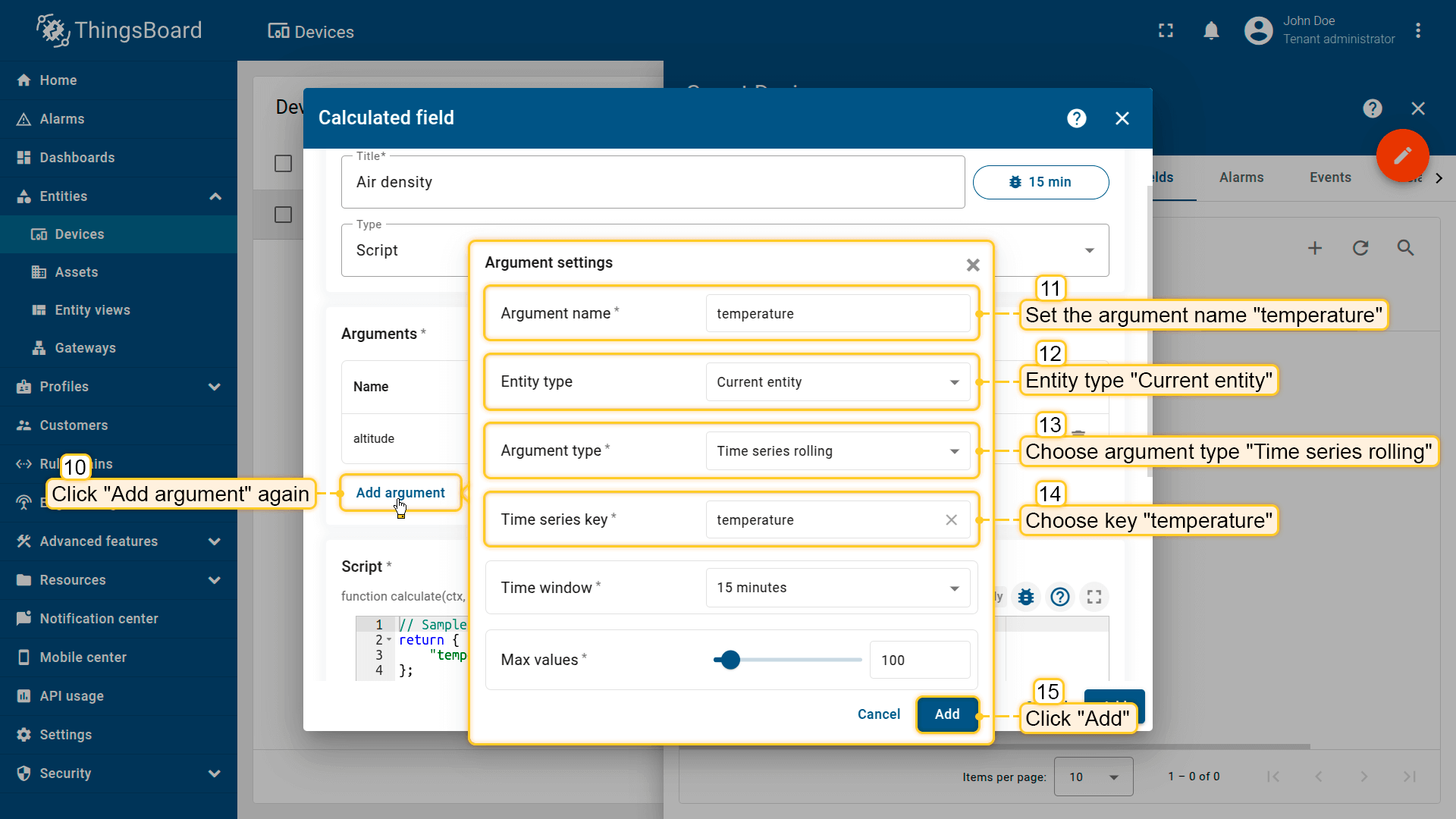Switch to the Events tab
This screenshot has height=819, width=1456.
coord(1329,177)
